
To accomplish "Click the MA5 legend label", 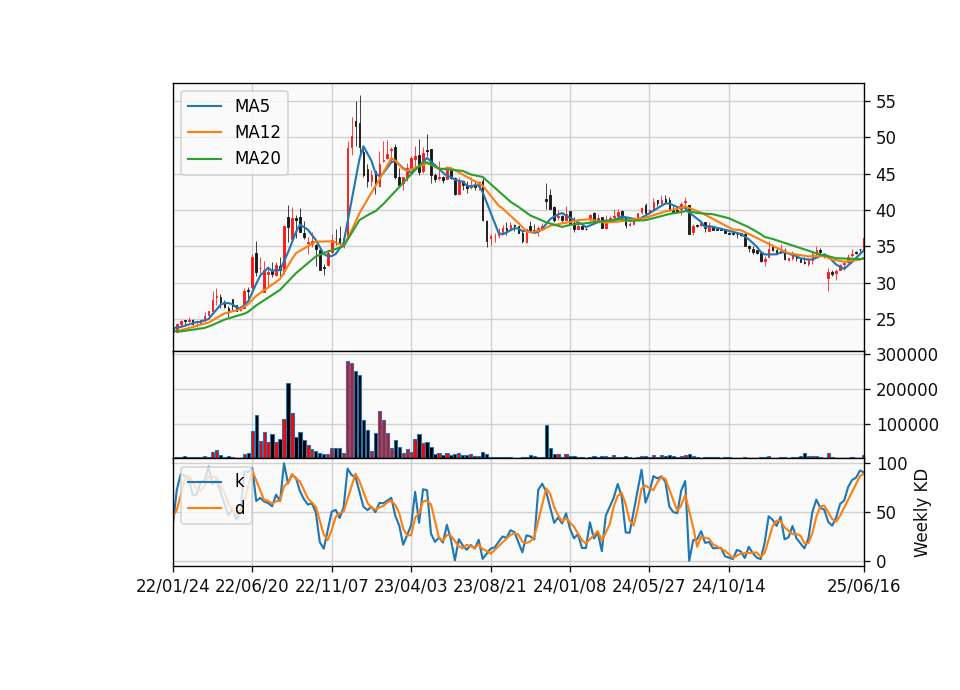I will [252, 106].
